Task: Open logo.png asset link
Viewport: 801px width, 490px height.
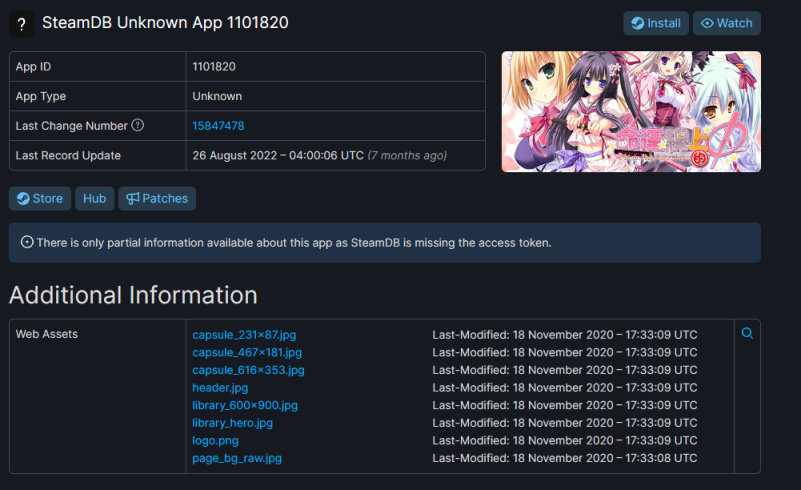Action: (215, 440)
